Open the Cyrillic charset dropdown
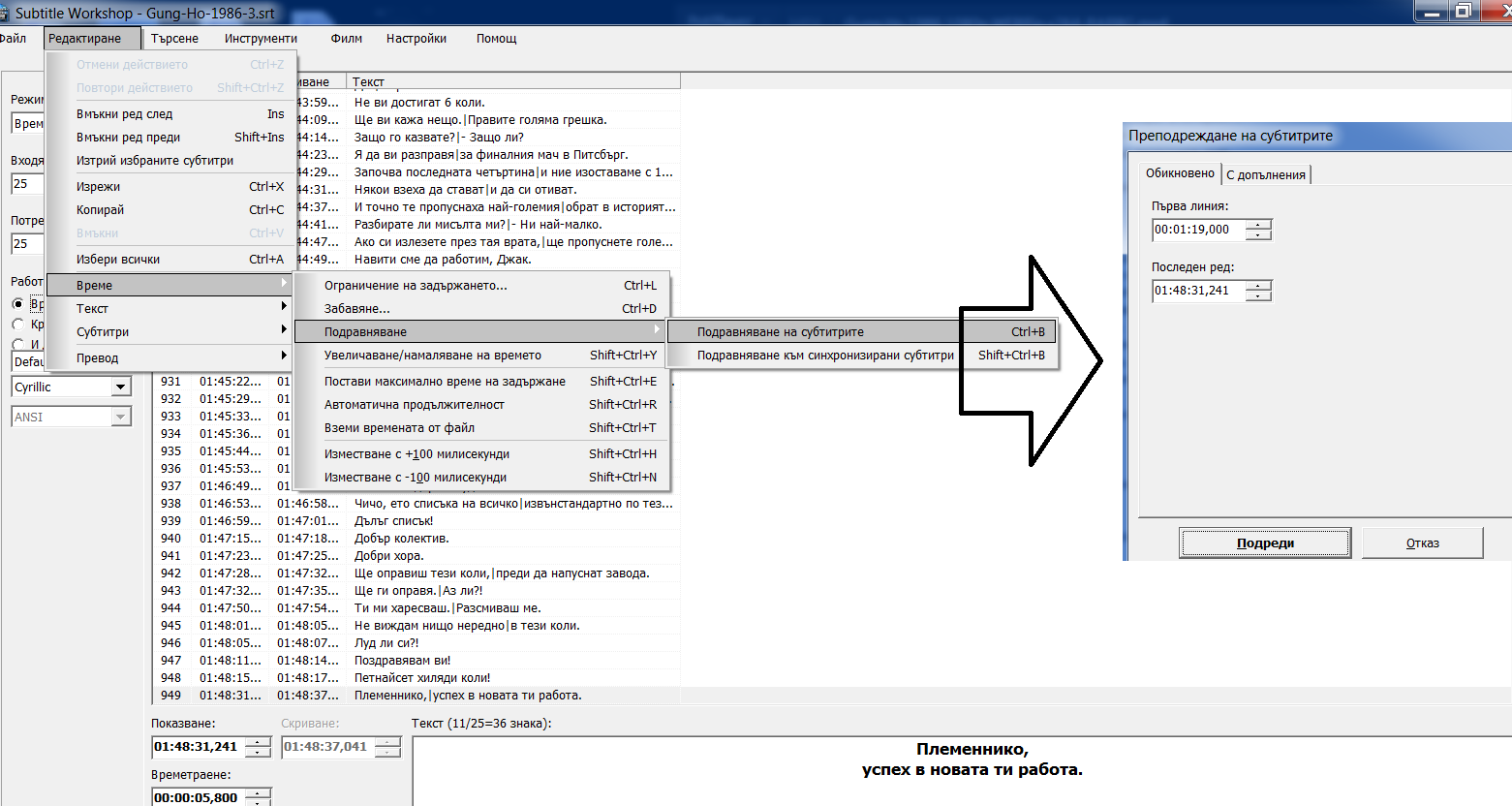This screenshot has width=1512, height=806. pyautogui.click(x=120, y=387)
